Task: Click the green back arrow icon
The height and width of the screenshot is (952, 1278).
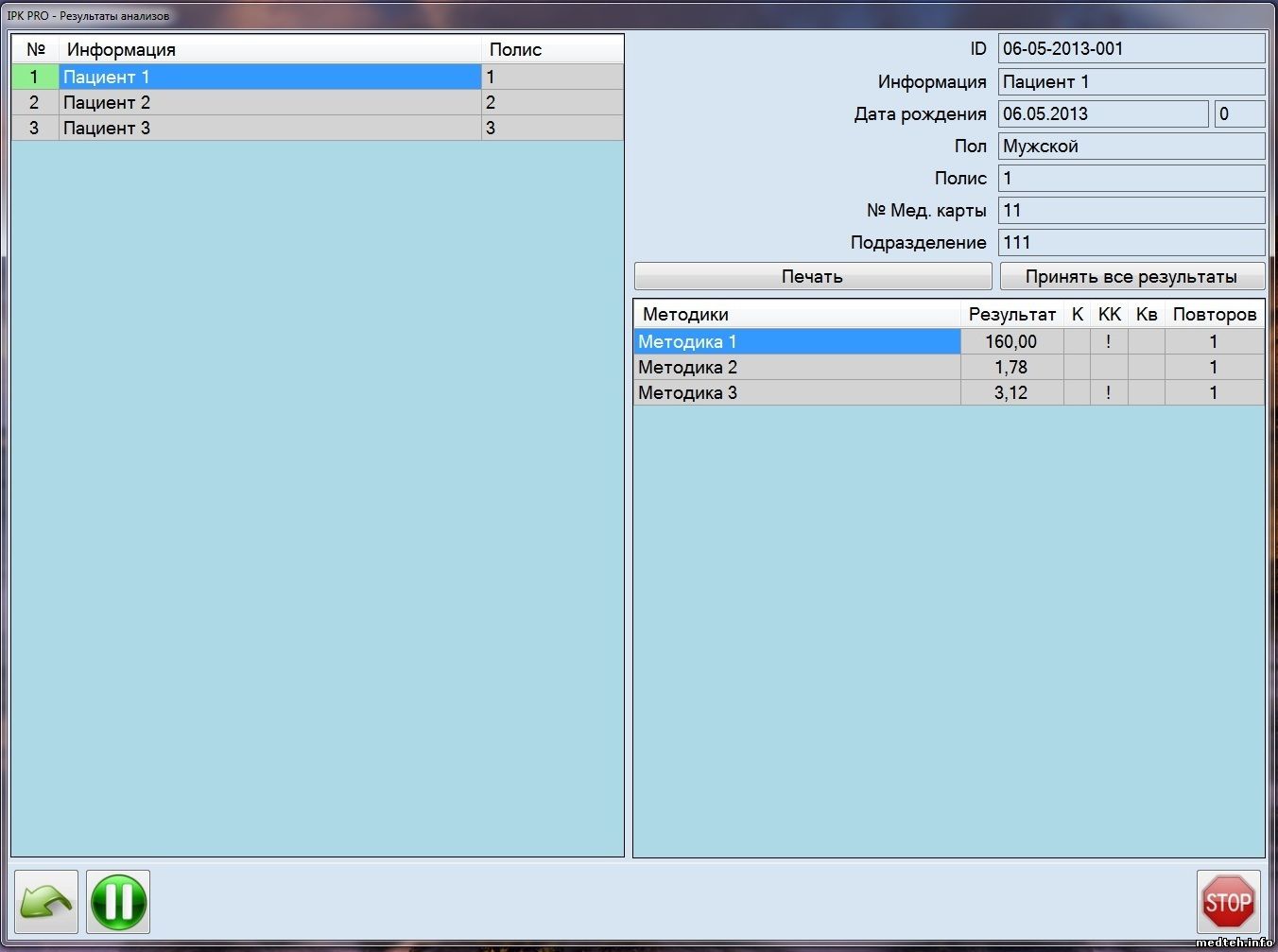Action: coord(46,902)
